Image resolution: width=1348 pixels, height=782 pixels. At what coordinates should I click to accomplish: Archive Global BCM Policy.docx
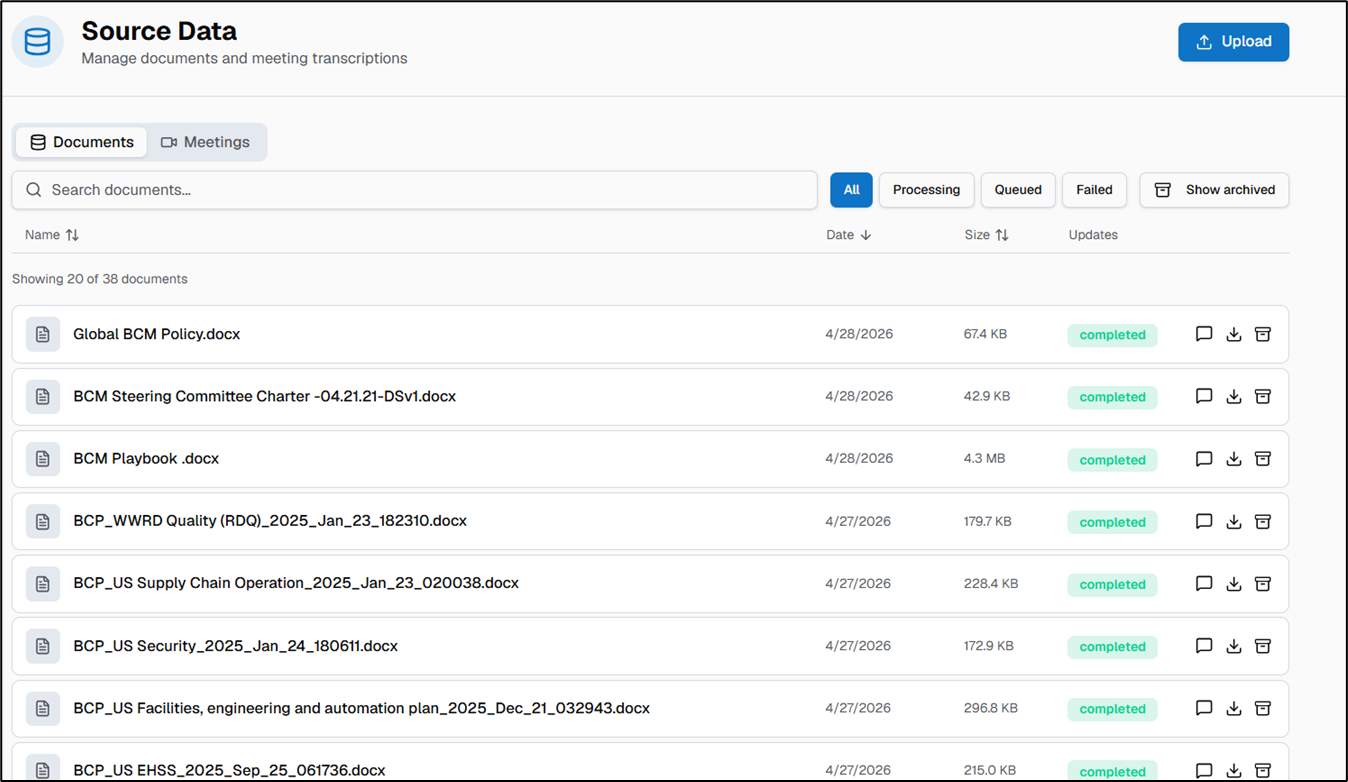(x=1263, y=334)
